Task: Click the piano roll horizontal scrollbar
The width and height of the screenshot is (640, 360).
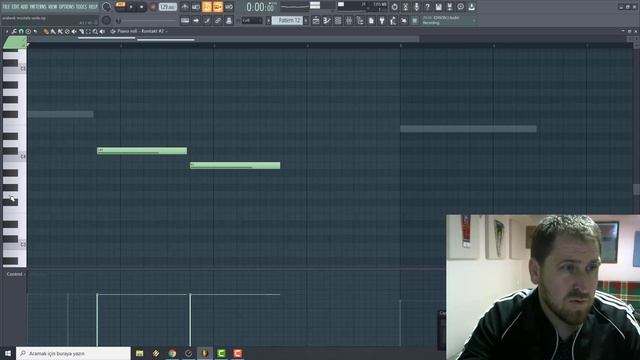Action: point(224,39)
